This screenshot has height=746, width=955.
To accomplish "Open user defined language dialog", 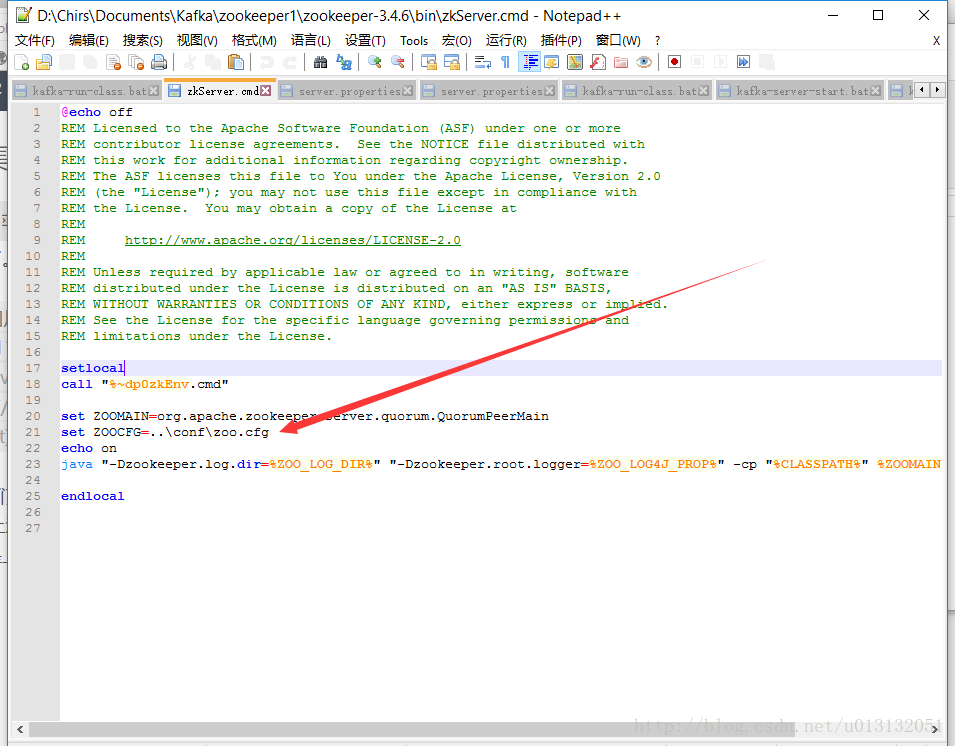I will pyautogui.click(x=552, y=62).
